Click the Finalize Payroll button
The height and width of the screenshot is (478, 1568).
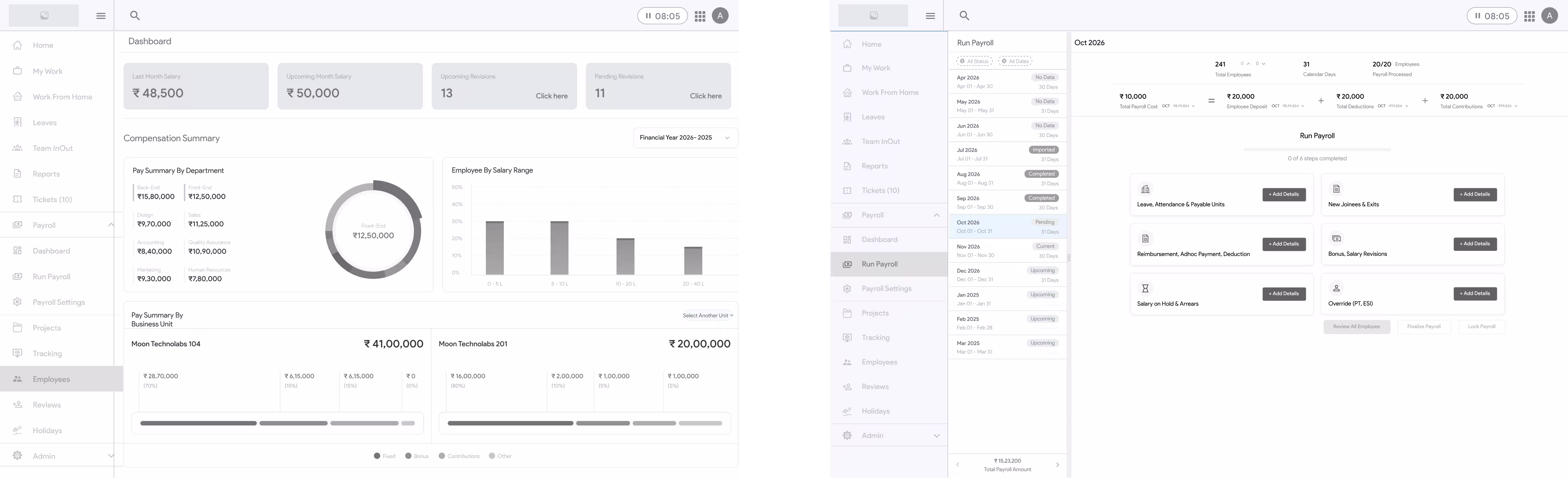point(1424,326)
